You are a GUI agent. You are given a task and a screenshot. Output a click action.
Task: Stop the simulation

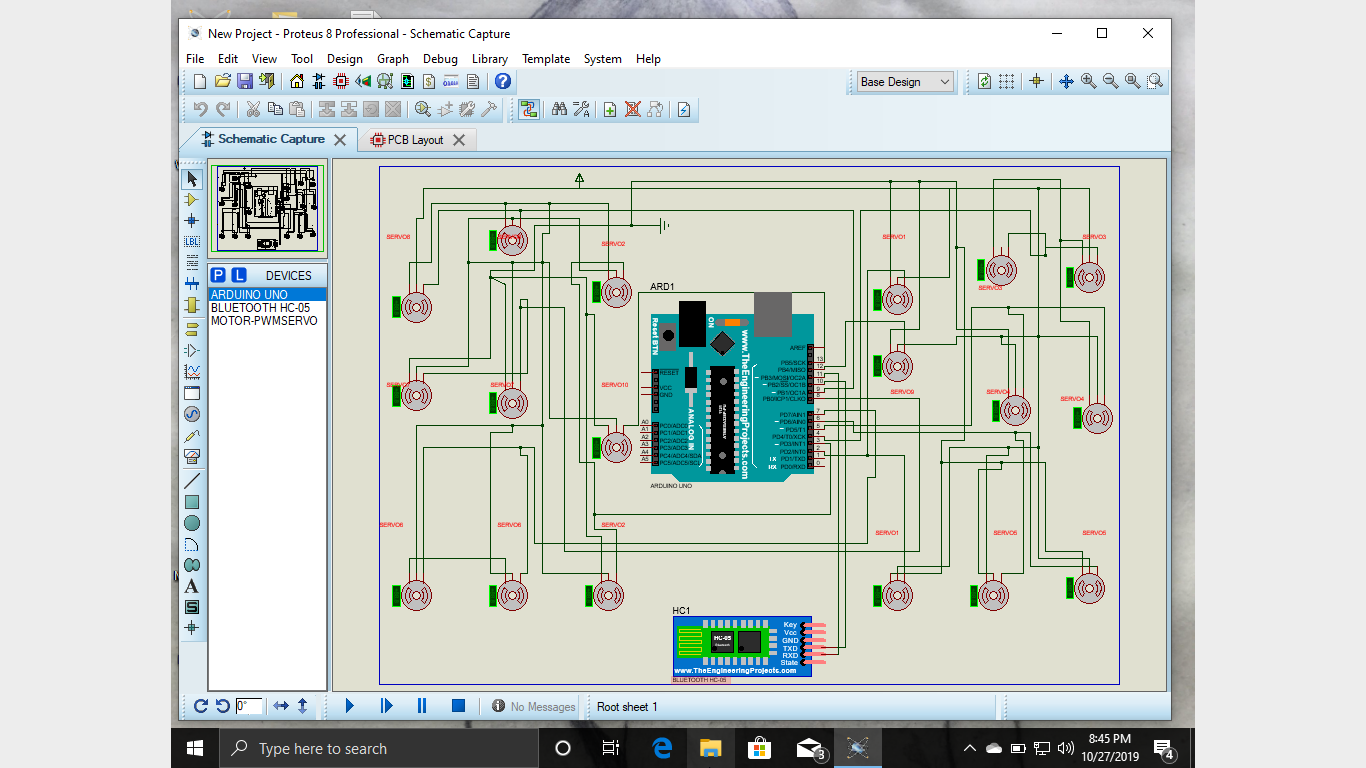point(458,706)
